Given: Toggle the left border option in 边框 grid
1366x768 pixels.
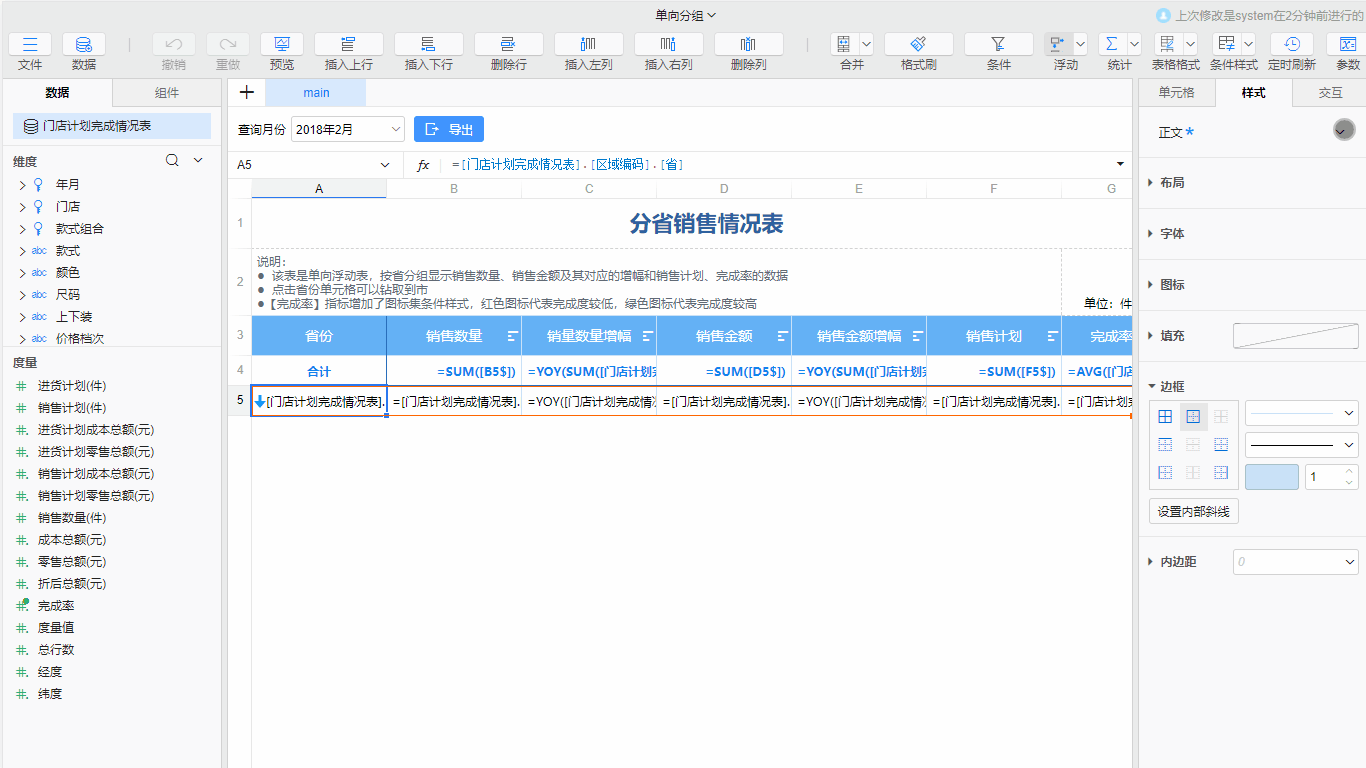Looking at the screenshot, I should (x=1165, y=473).
